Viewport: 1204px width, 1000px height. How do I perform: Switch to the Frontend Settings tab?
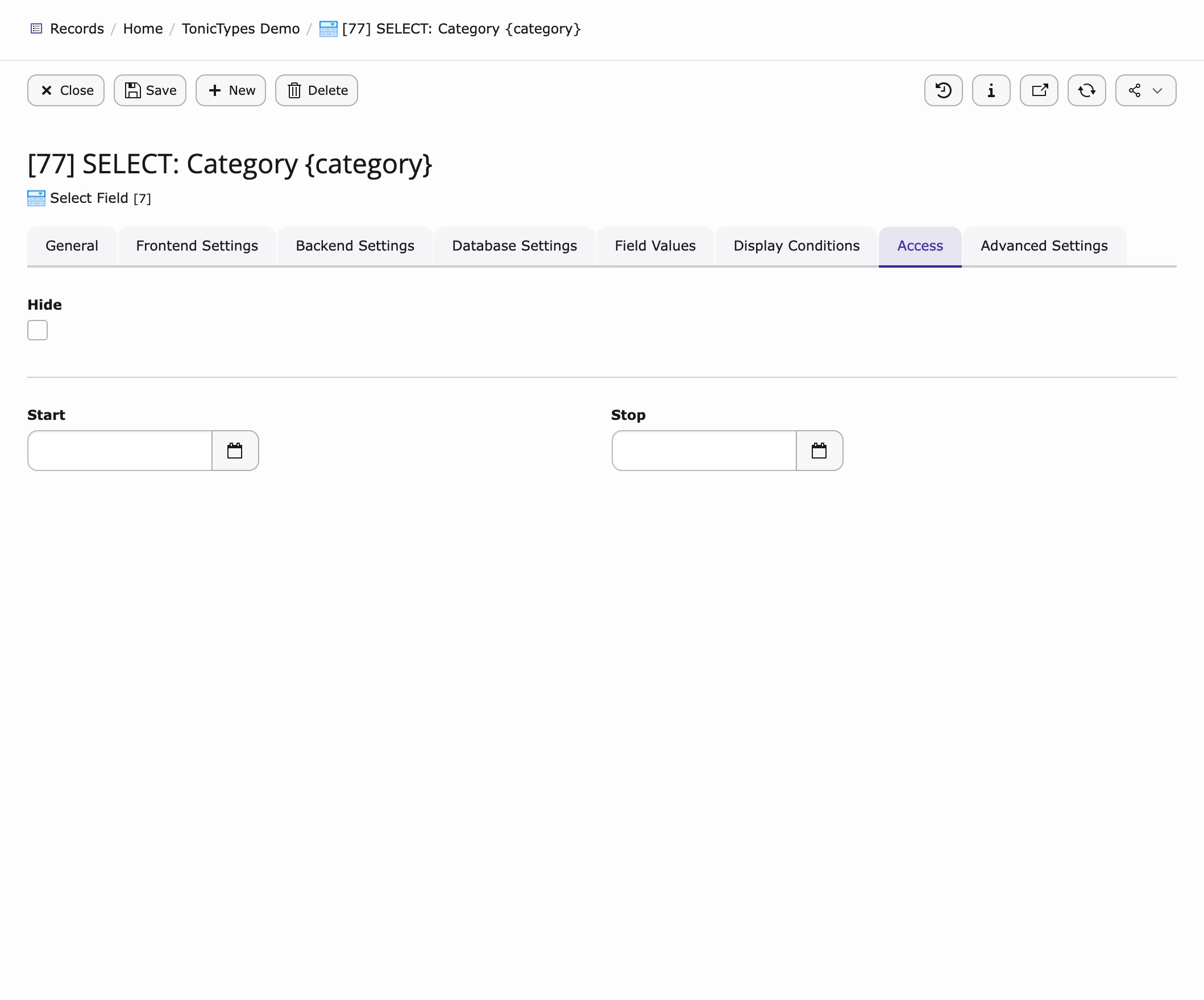[x=197, y=246]
